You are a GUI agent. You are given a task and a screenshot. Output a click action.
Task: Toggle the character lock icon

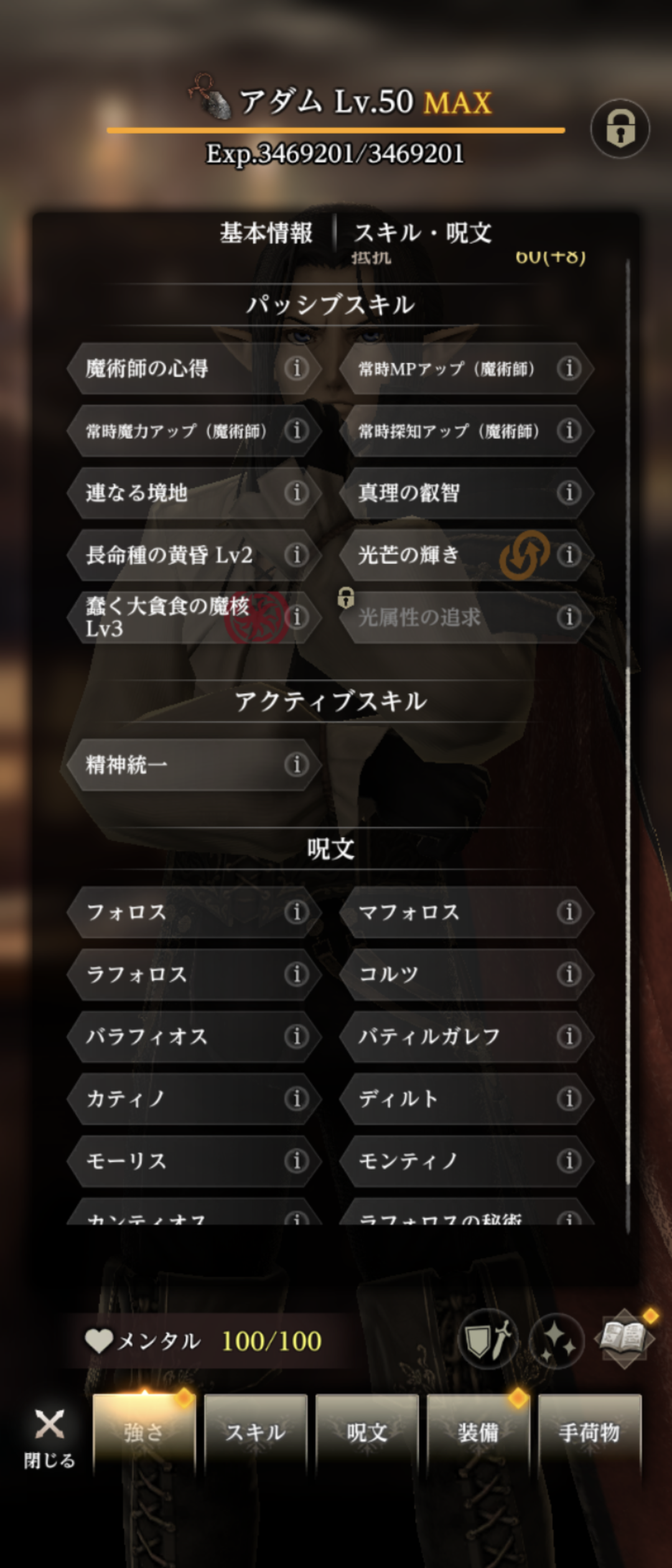coord(620,129)
